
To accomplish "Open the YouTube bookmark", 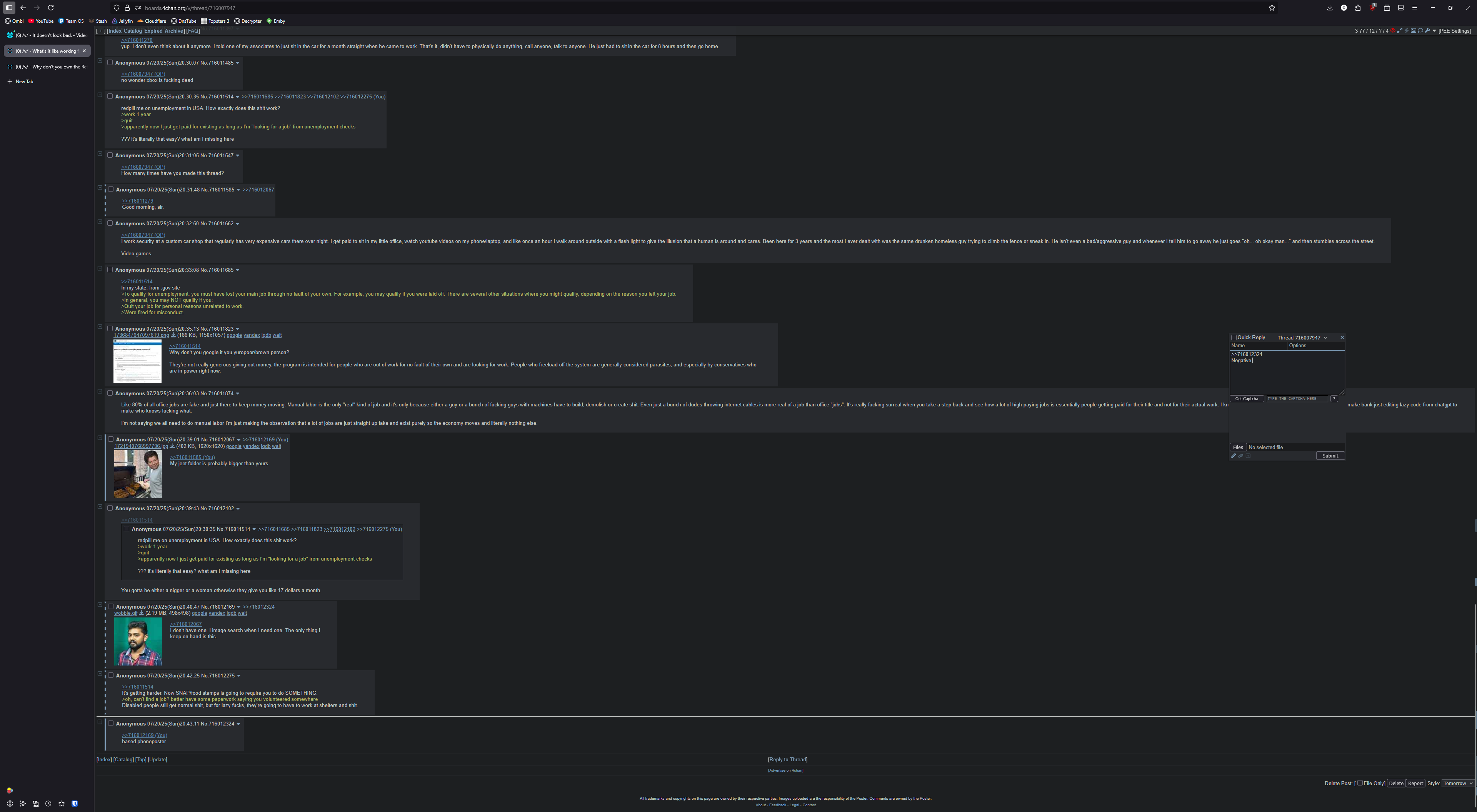I will (41, 21).
